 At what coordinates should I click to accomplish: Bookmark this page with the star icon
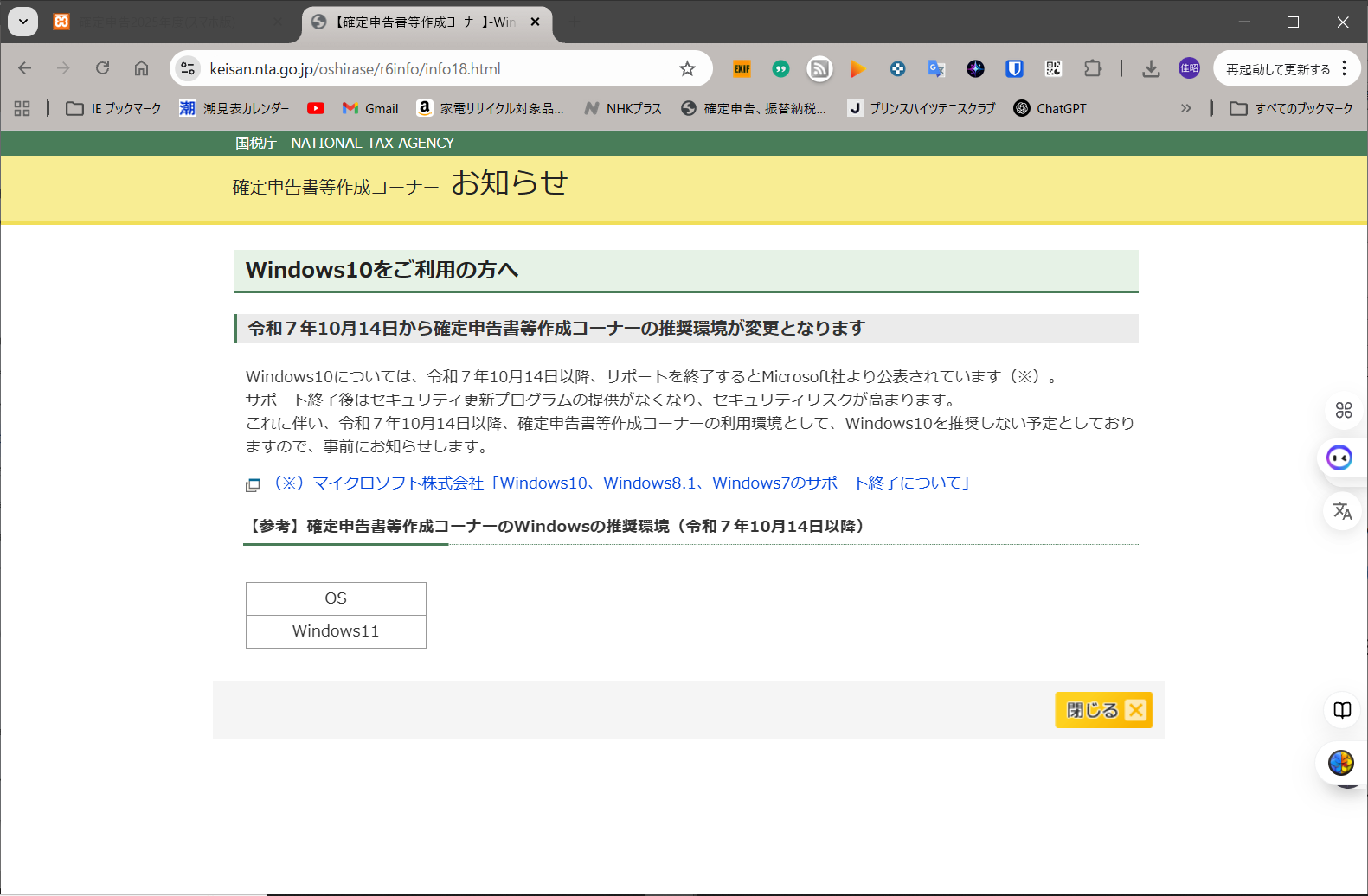(x=687, y=69)
